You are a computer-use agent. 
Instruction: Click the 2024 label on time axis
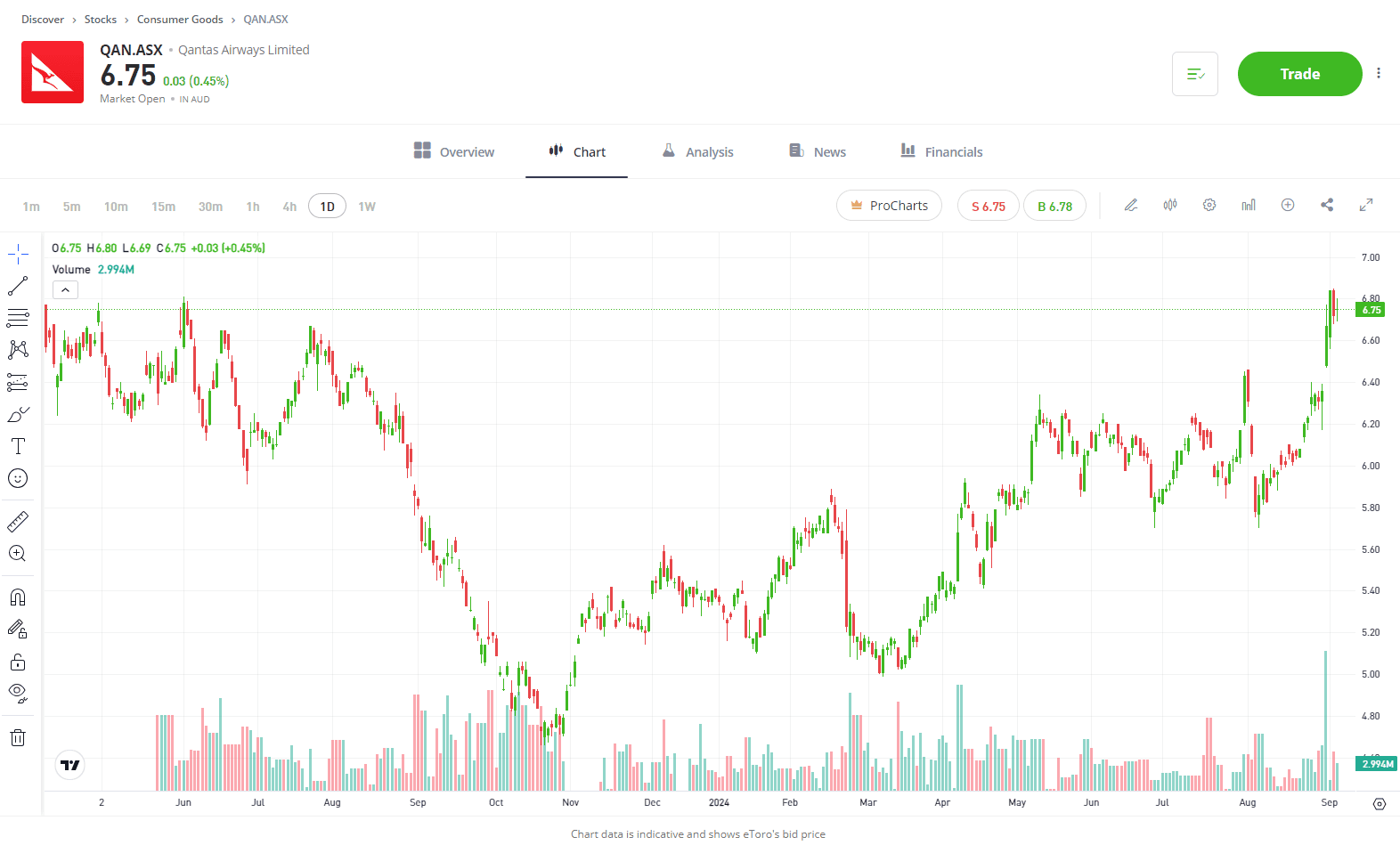(x=719, y=802)
